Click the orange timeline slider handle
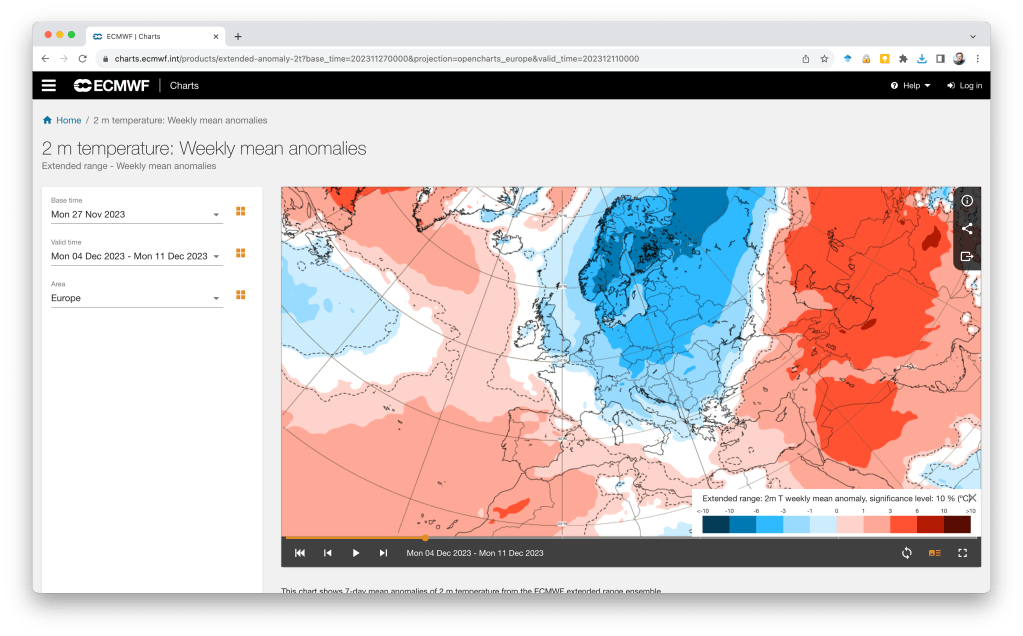1023x636 pixels. tap(425, 538)
